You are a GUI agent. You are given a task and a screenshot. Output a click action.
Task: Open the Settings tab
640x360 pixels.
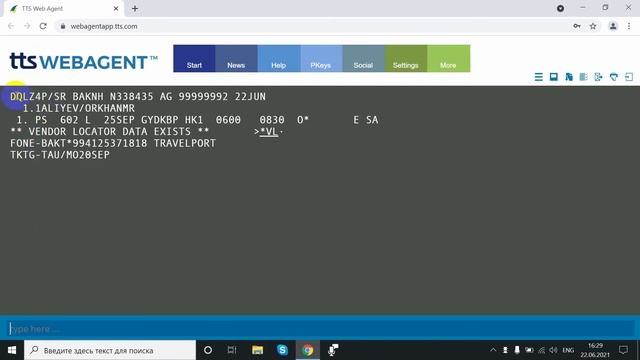(406, 59)
